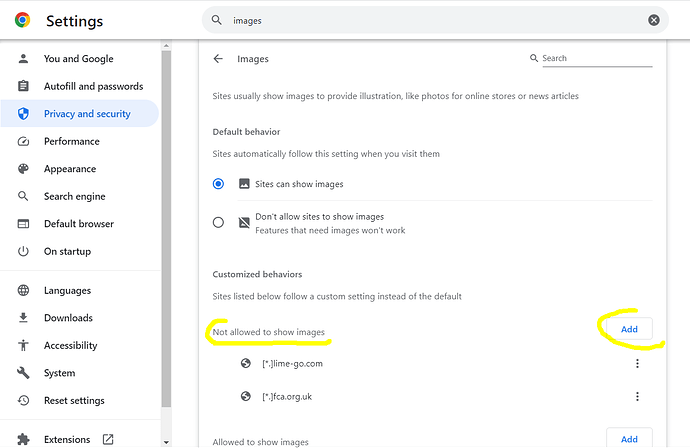The width and height of the screenshot is (690, 448).
Task: Open Autofill and passwords section
Action: tap(93, 87)
